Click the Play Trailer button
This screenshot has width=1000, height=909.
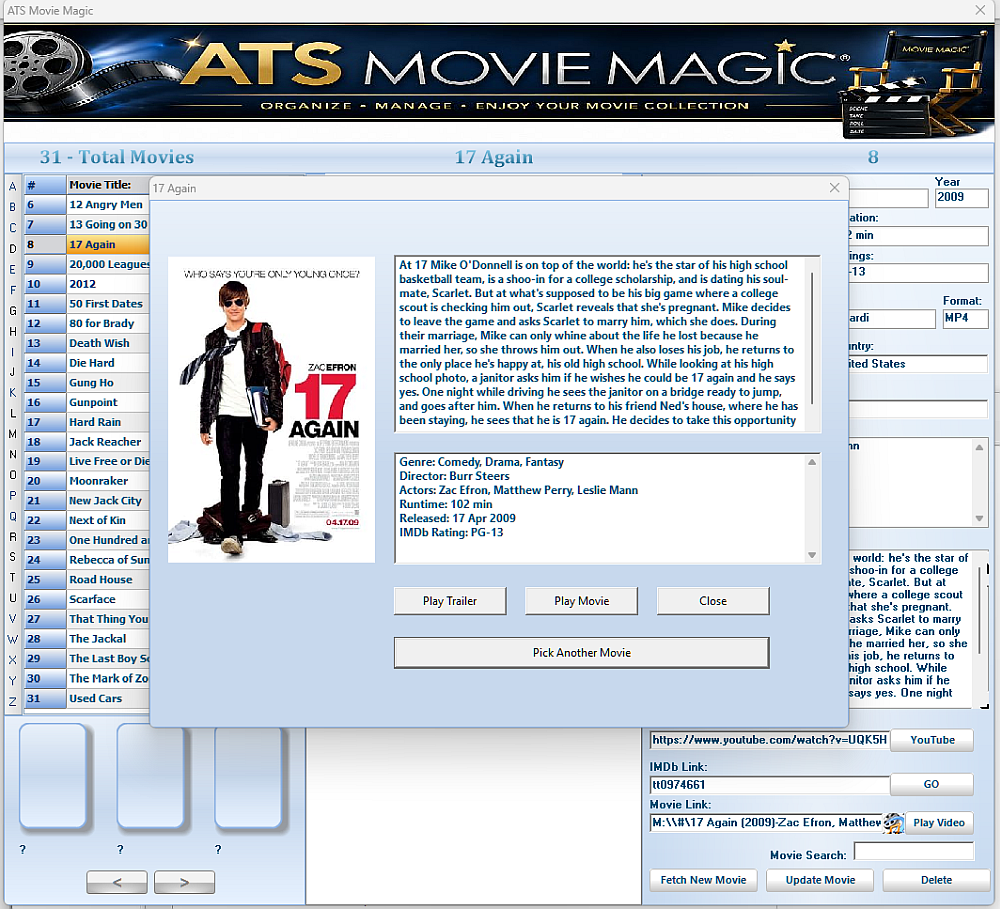pos(450,601)
